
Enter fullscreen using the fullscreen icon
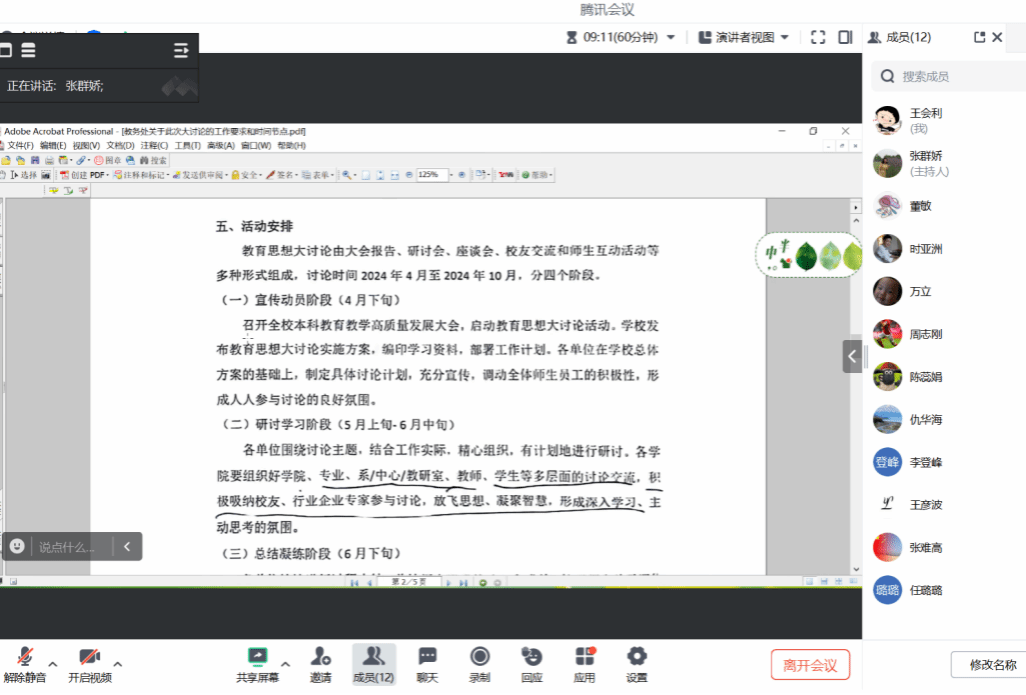pyautogui.click(x=818, y=37)
